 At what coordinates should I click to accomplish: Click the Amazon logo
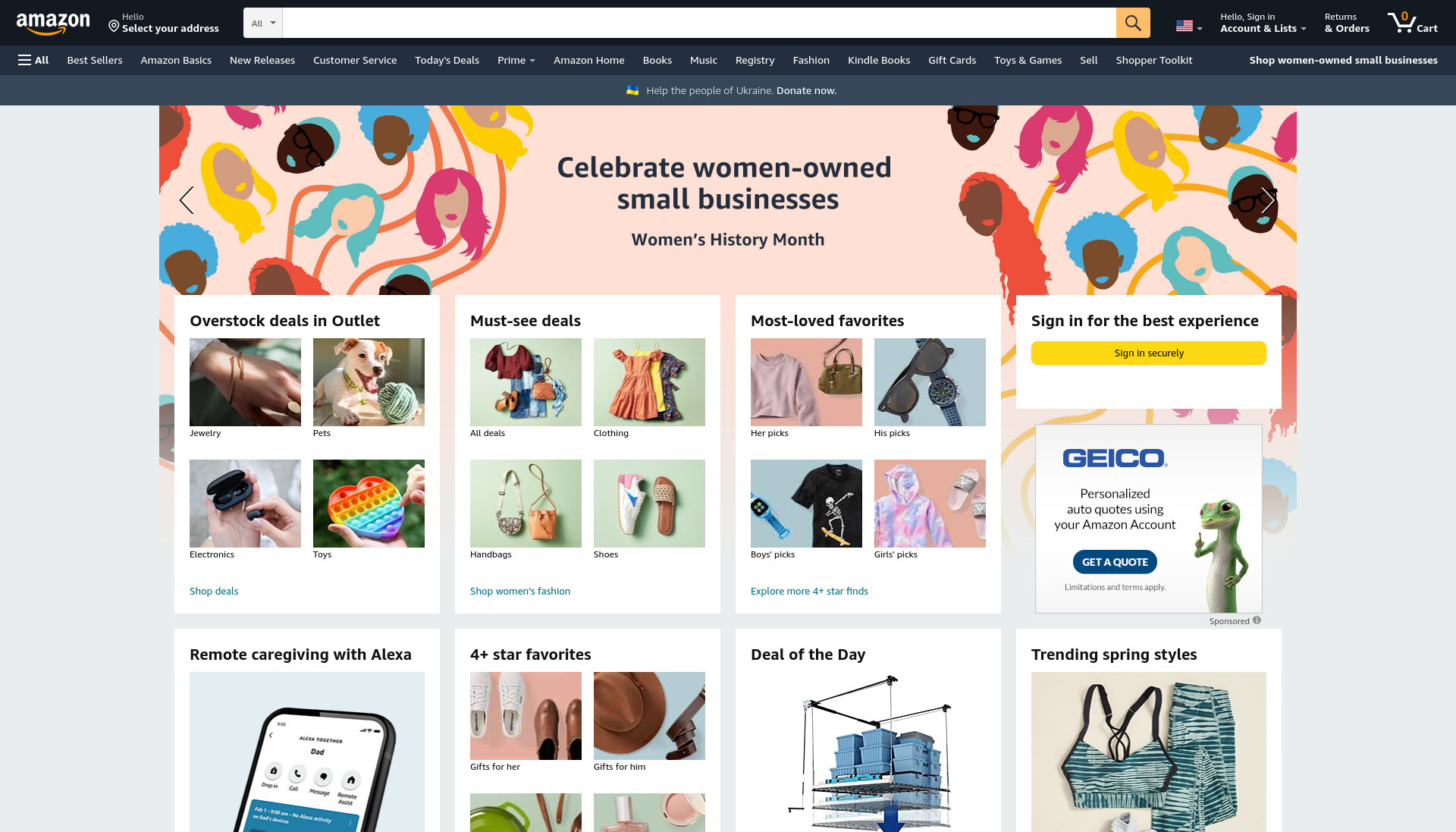tap(53, 24)
